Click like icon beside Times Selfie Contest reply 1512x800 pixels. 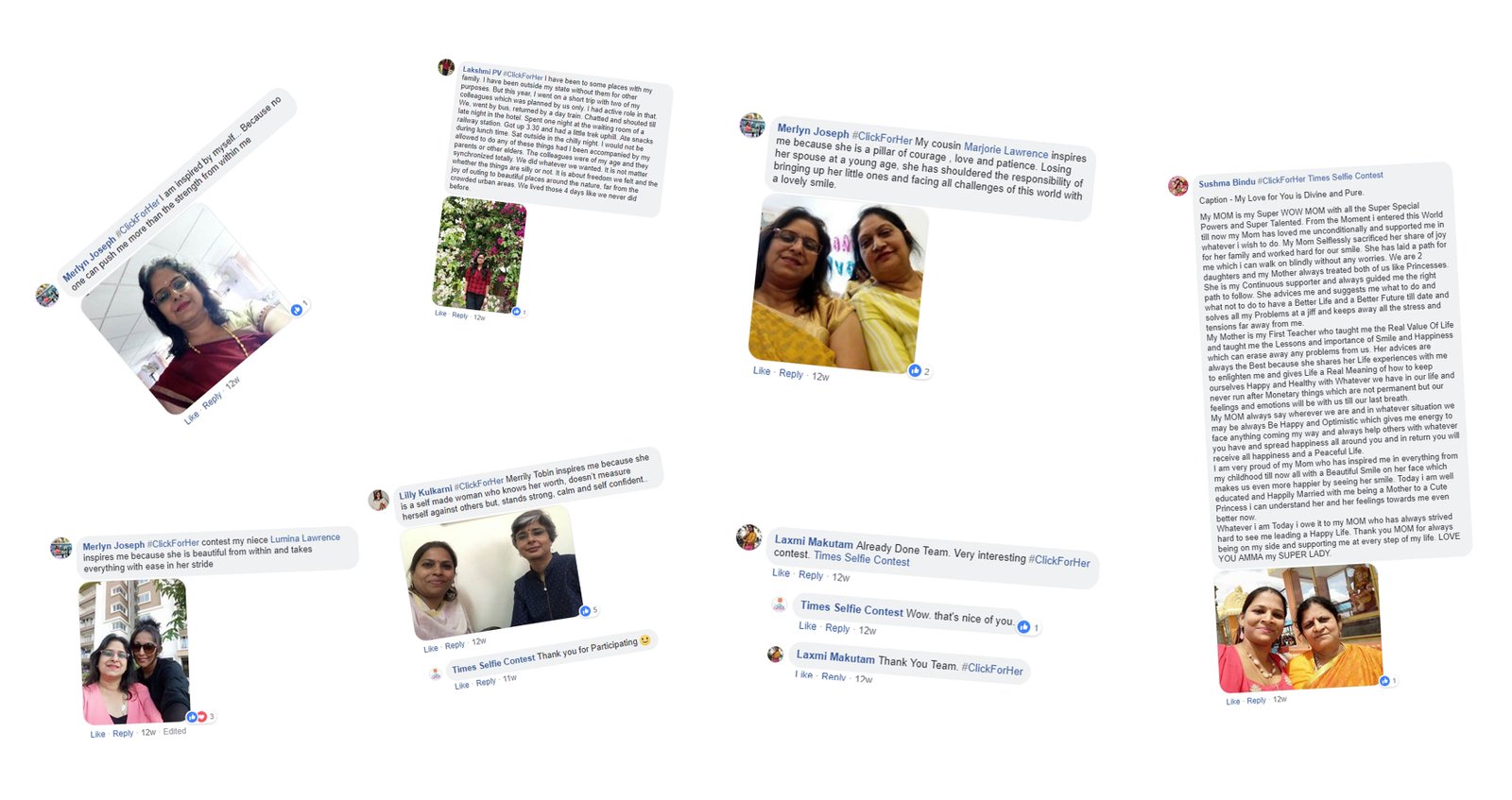coord(1023,626)
